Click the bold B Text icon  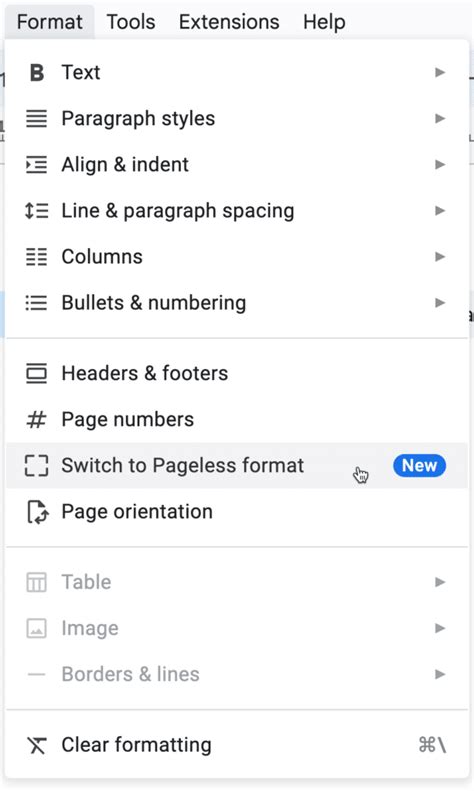click(37, 73)
